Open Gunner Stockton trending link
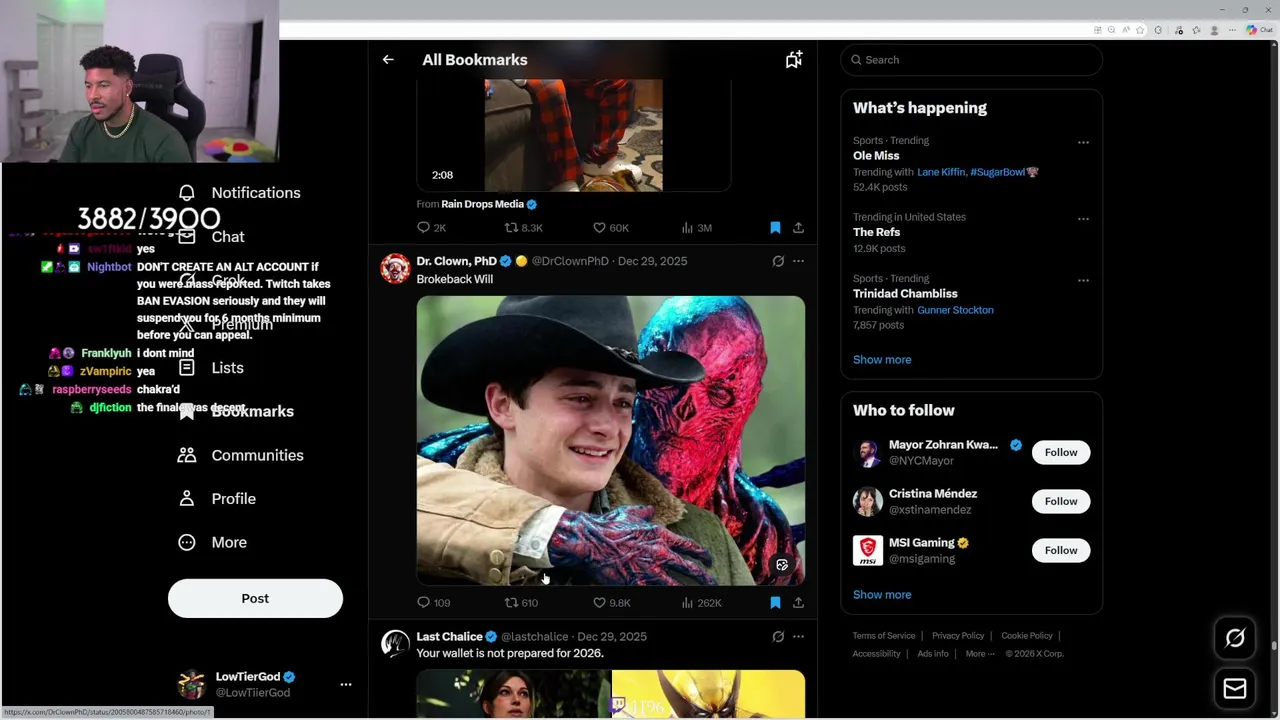This screenshot has height=720, width=1280. coord(955,310)
